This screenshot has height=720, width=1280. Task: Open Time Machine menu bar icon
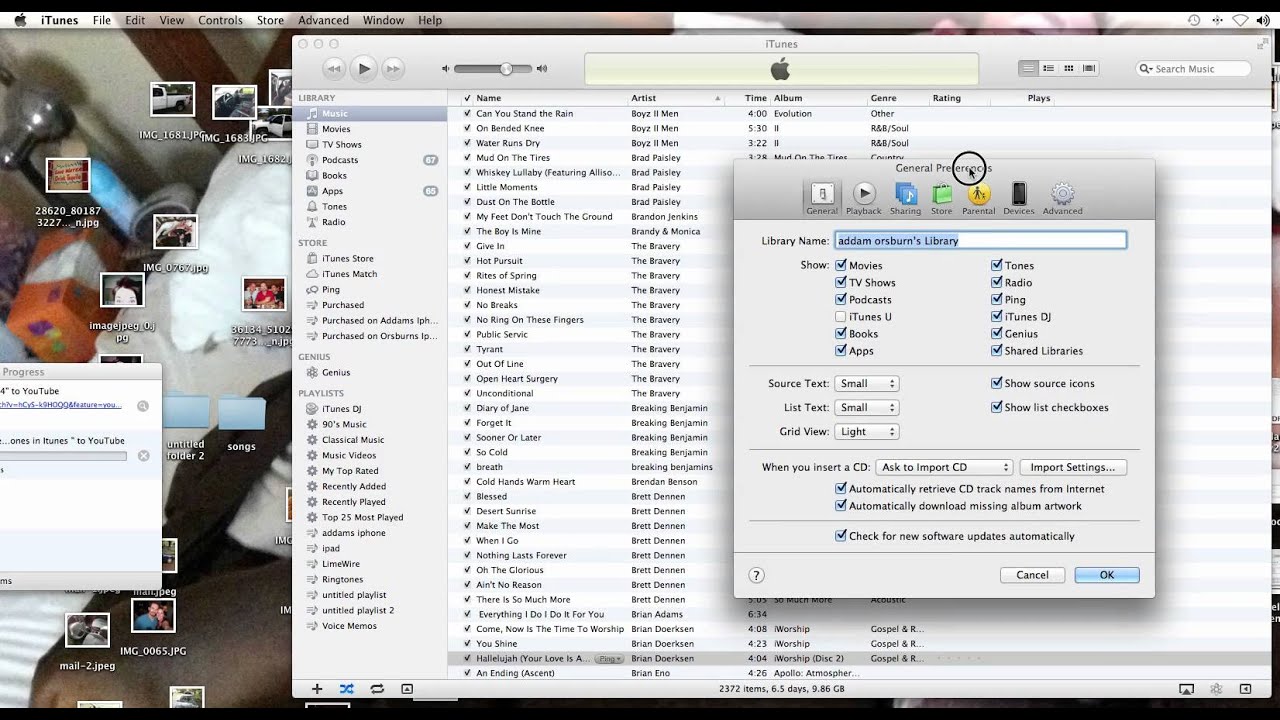point(1194,20)
